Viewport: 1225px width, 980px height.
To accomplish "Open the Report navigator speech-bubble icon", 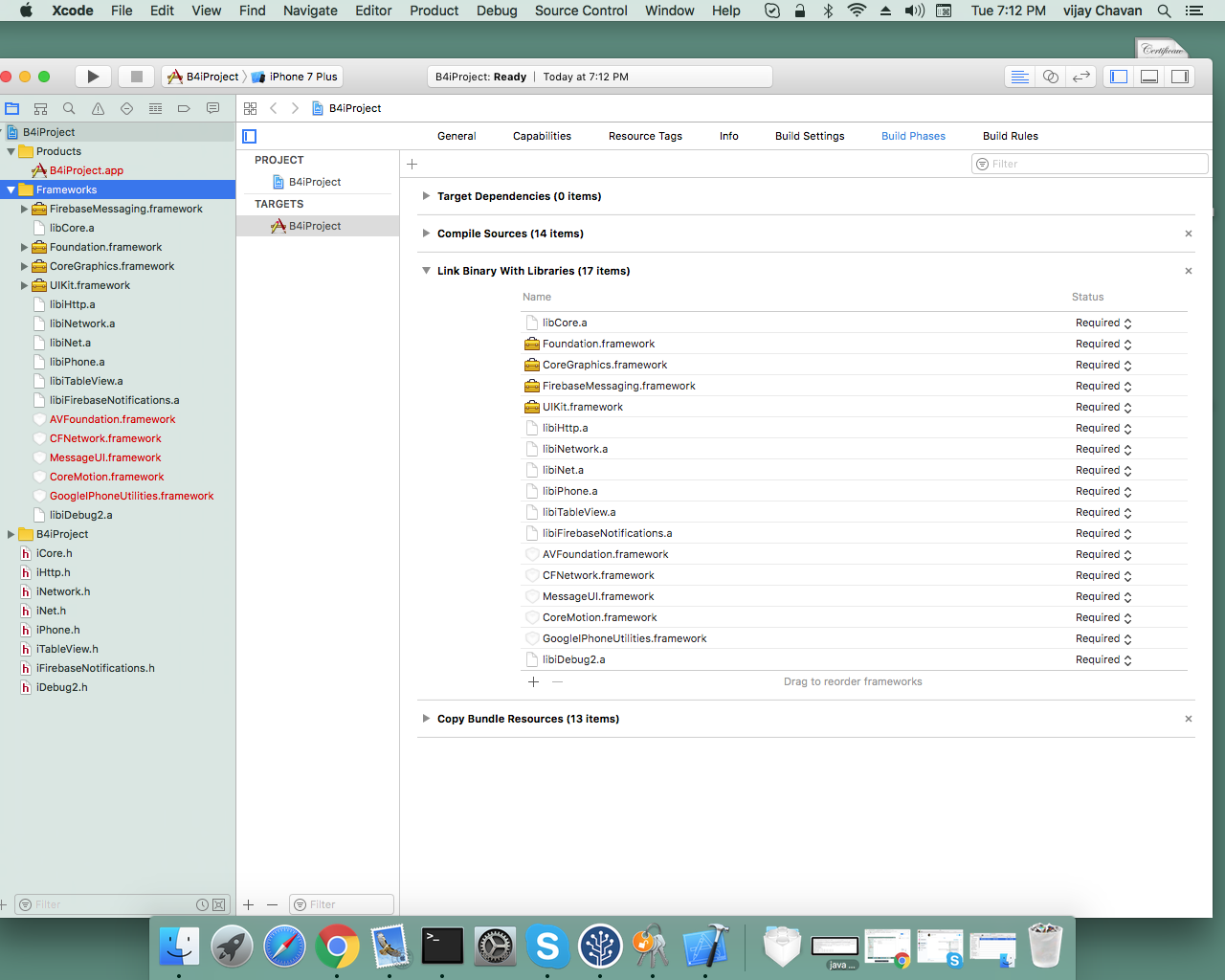I will click(x=212, y=108).
